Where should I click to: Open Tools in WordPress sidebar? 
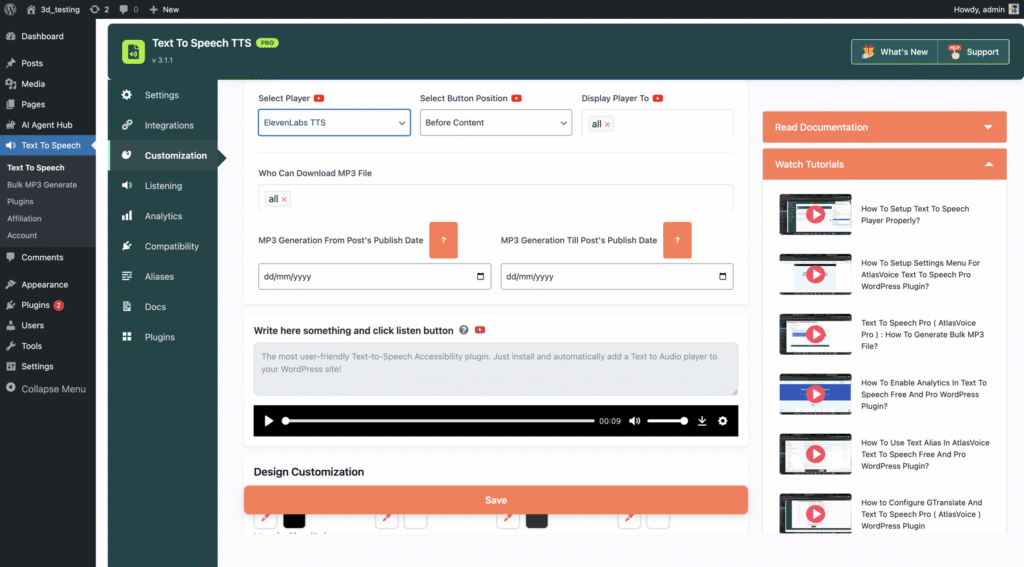click(x=31, y=346)
